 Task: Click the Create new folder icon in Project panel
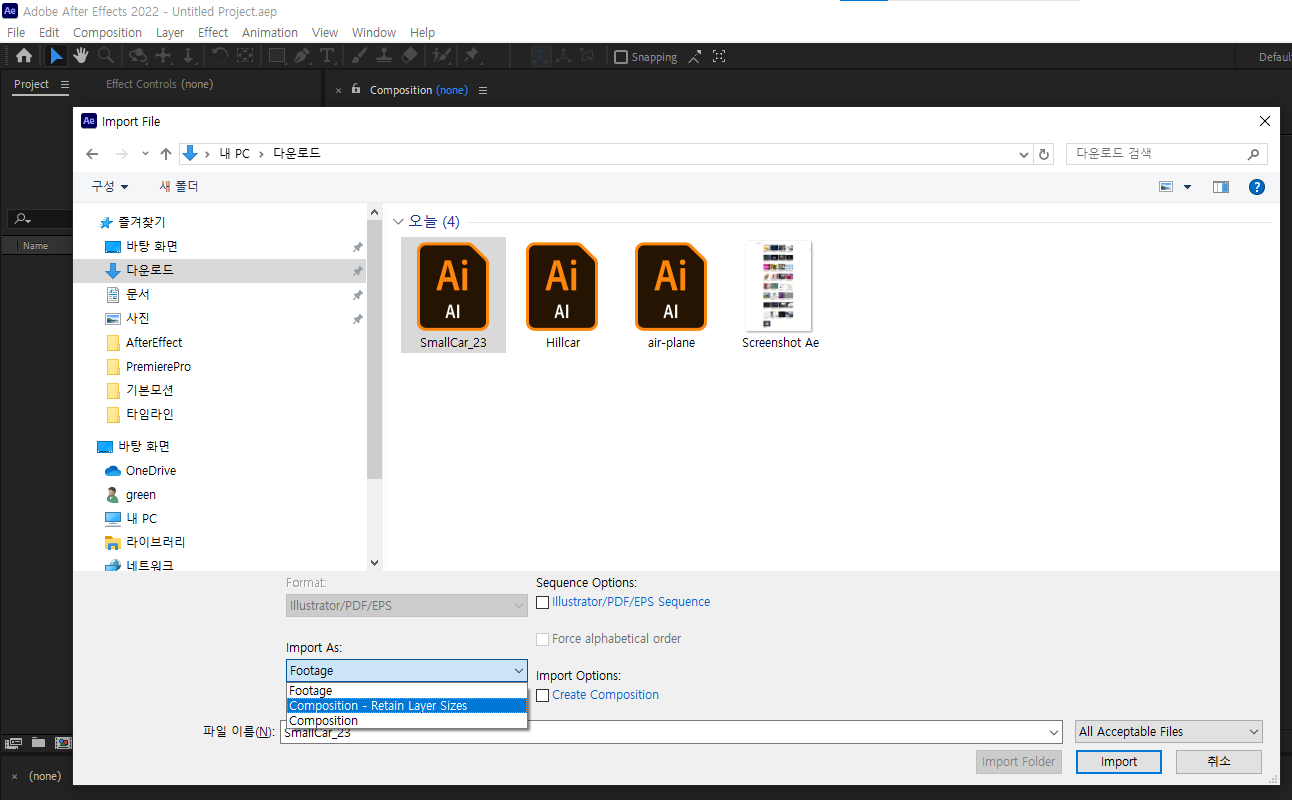(38, 743)
